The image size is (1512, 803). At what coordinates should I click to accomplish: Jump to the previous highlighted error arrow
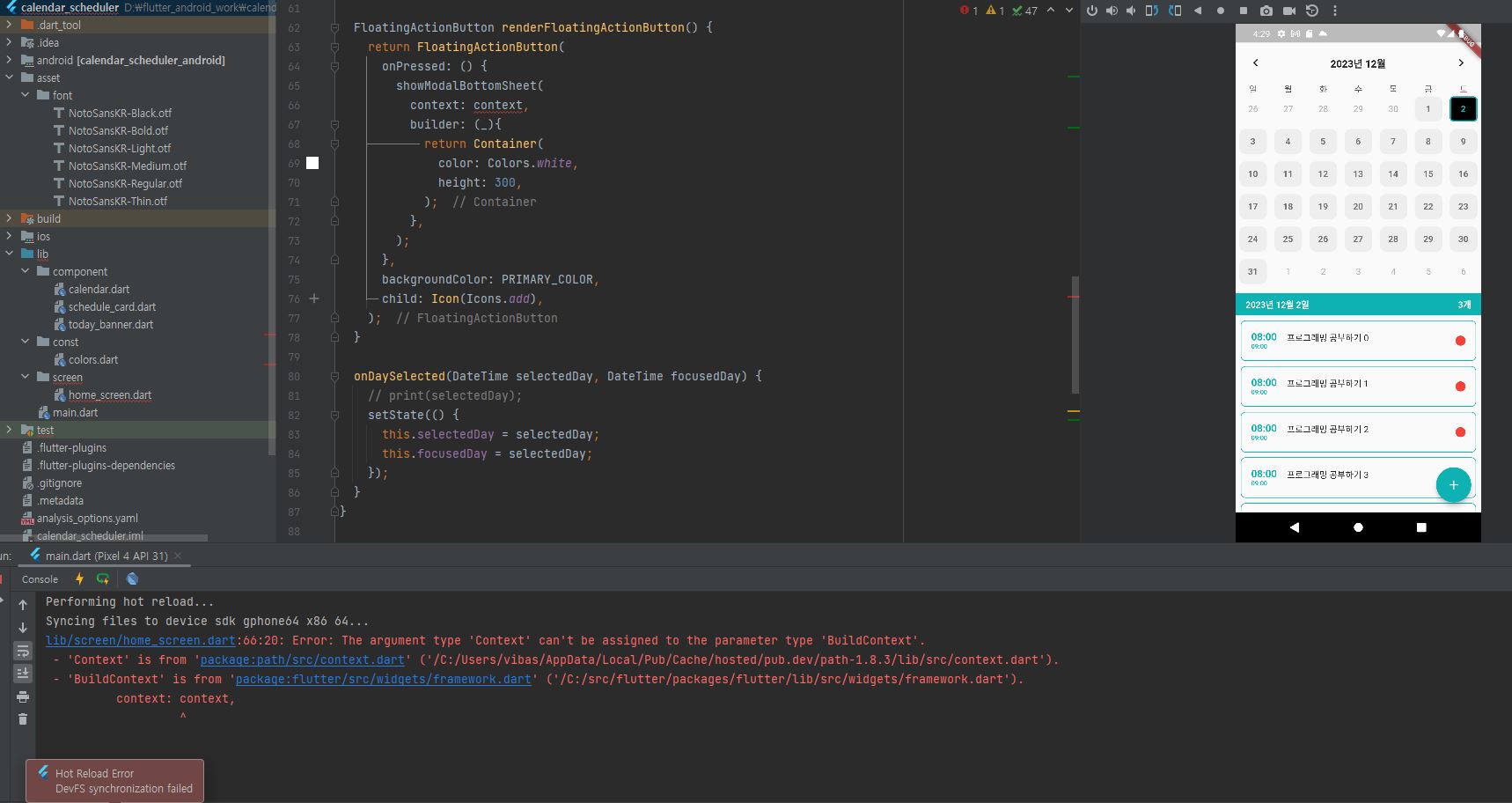point(1051,11)
